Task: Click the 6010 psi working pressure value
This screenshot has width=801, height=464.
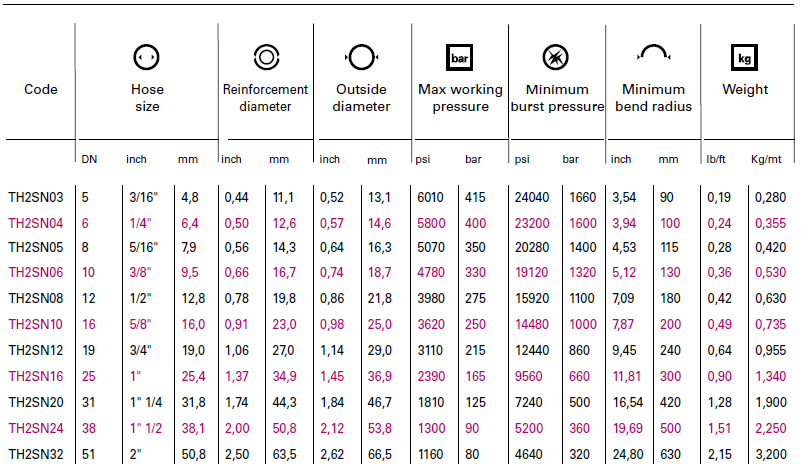Action: pyautogui.click(x=430, y=197)
